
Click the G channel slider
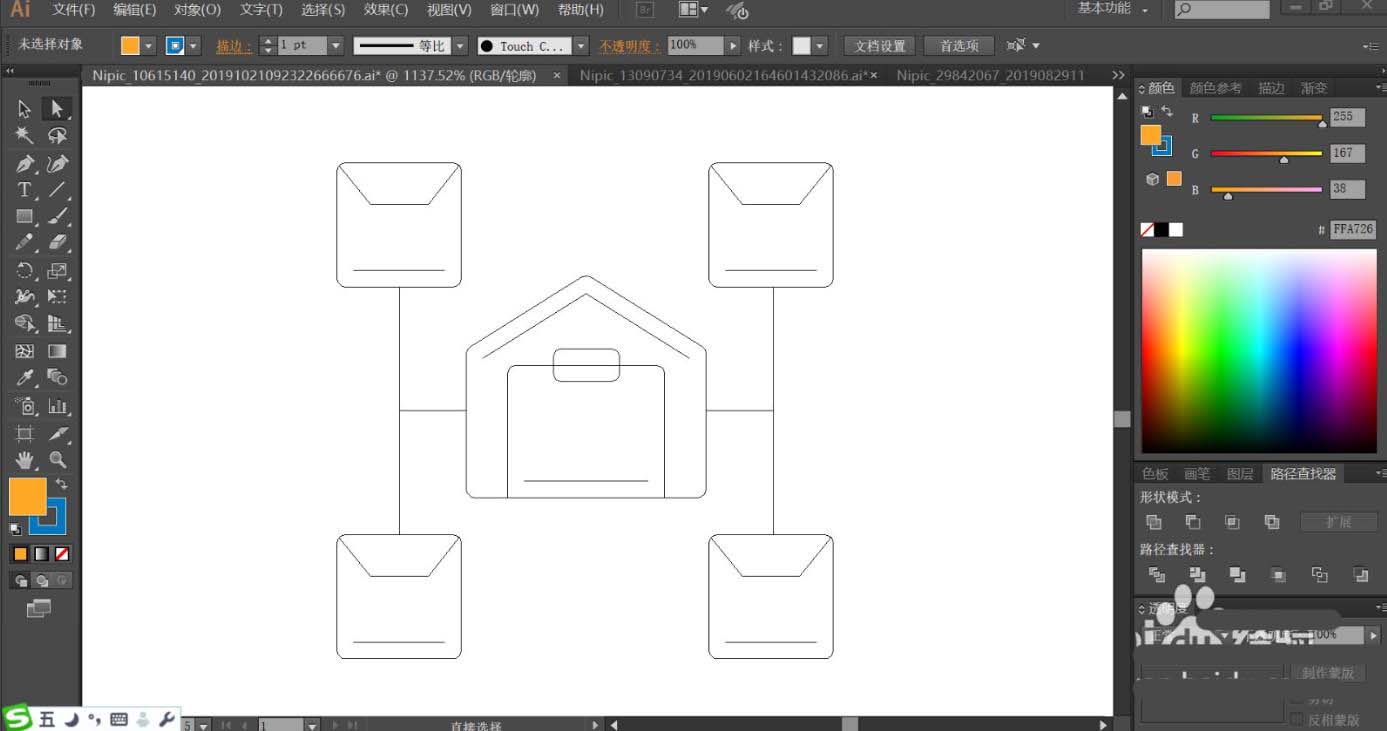1267,154
